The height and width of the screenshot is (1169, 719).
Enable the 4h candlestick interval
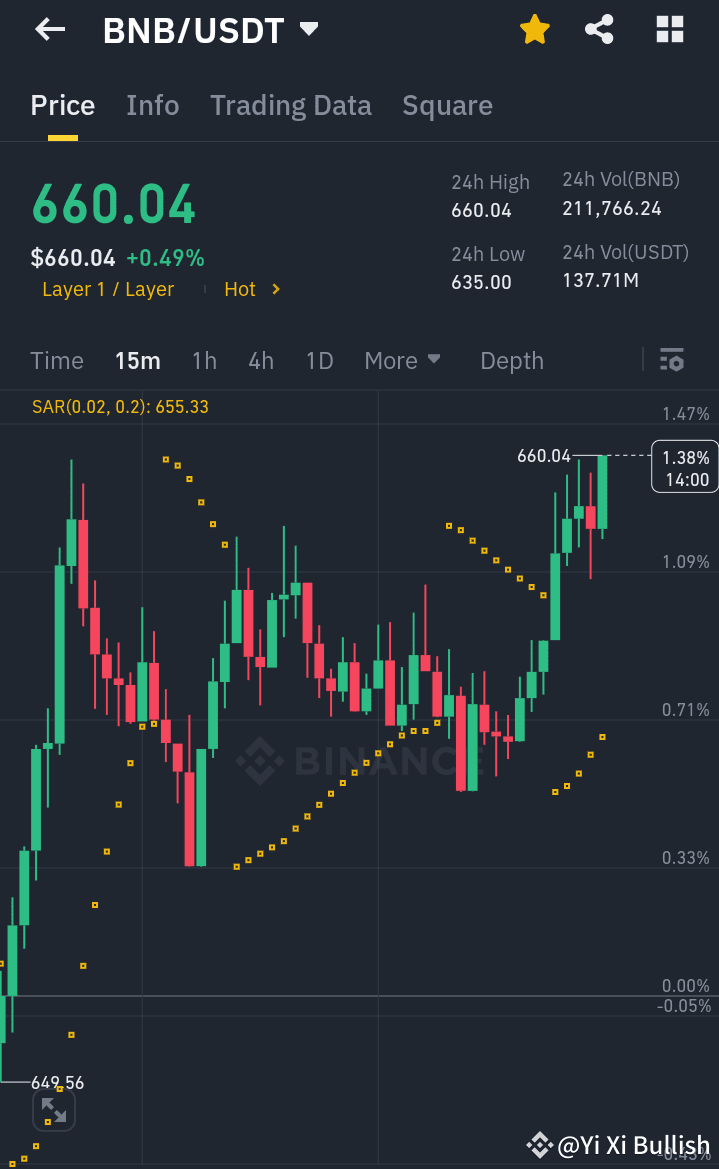pyautogui.click(x=261, y=360)
